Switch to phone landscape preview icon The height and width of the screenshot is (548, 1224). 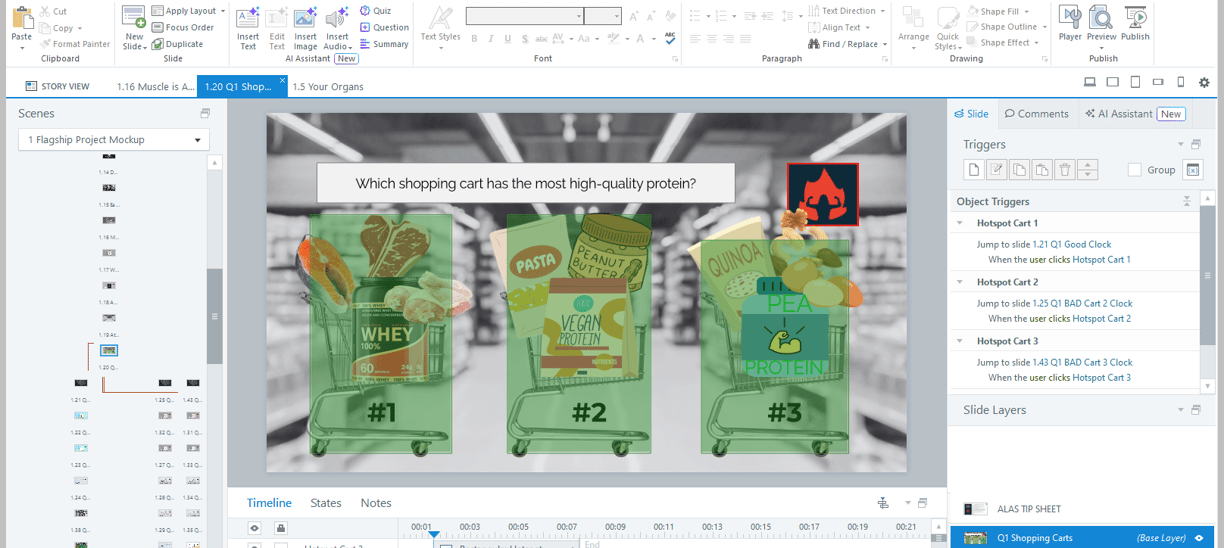tap(1158, 82)
